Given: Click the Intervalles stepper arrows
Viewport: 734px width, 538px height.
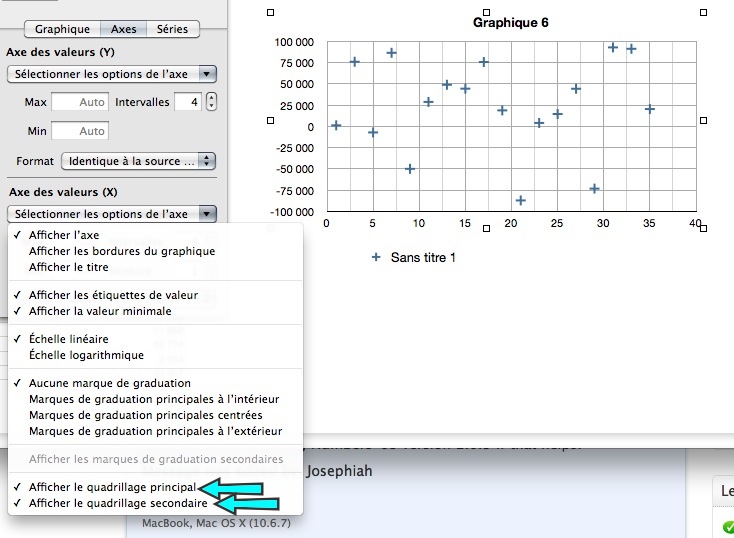Looking at the screenshot, I should pyautogui.click(x=211, y=102).
